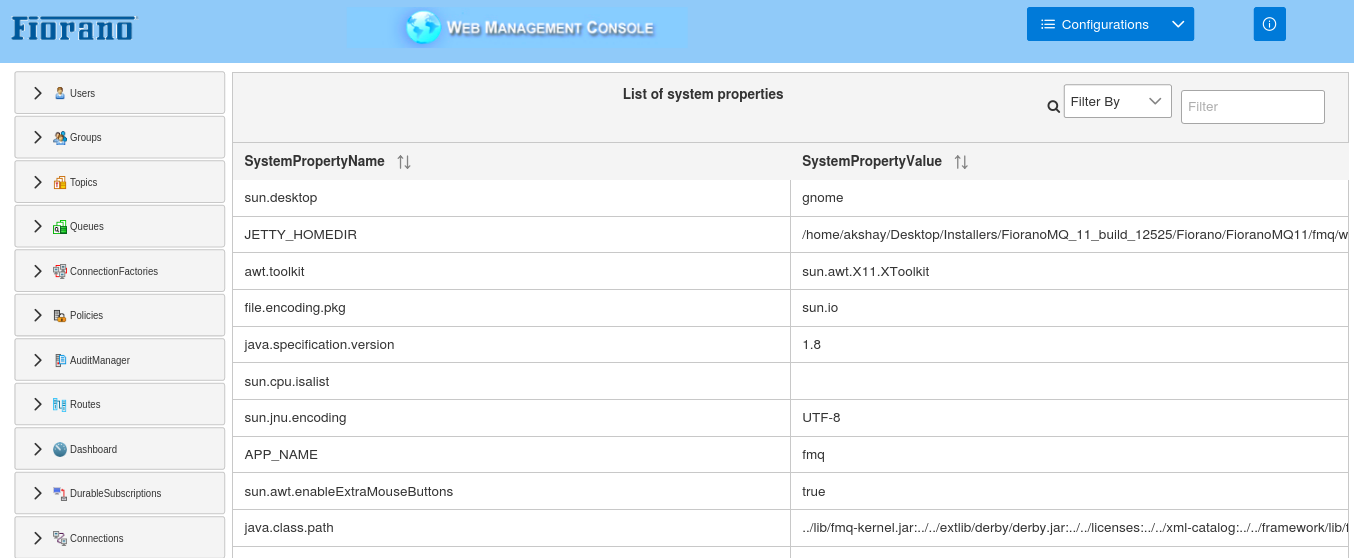Expand the Queues chevron
Screen dimensions: 1354x558
(x=37, y=226)
